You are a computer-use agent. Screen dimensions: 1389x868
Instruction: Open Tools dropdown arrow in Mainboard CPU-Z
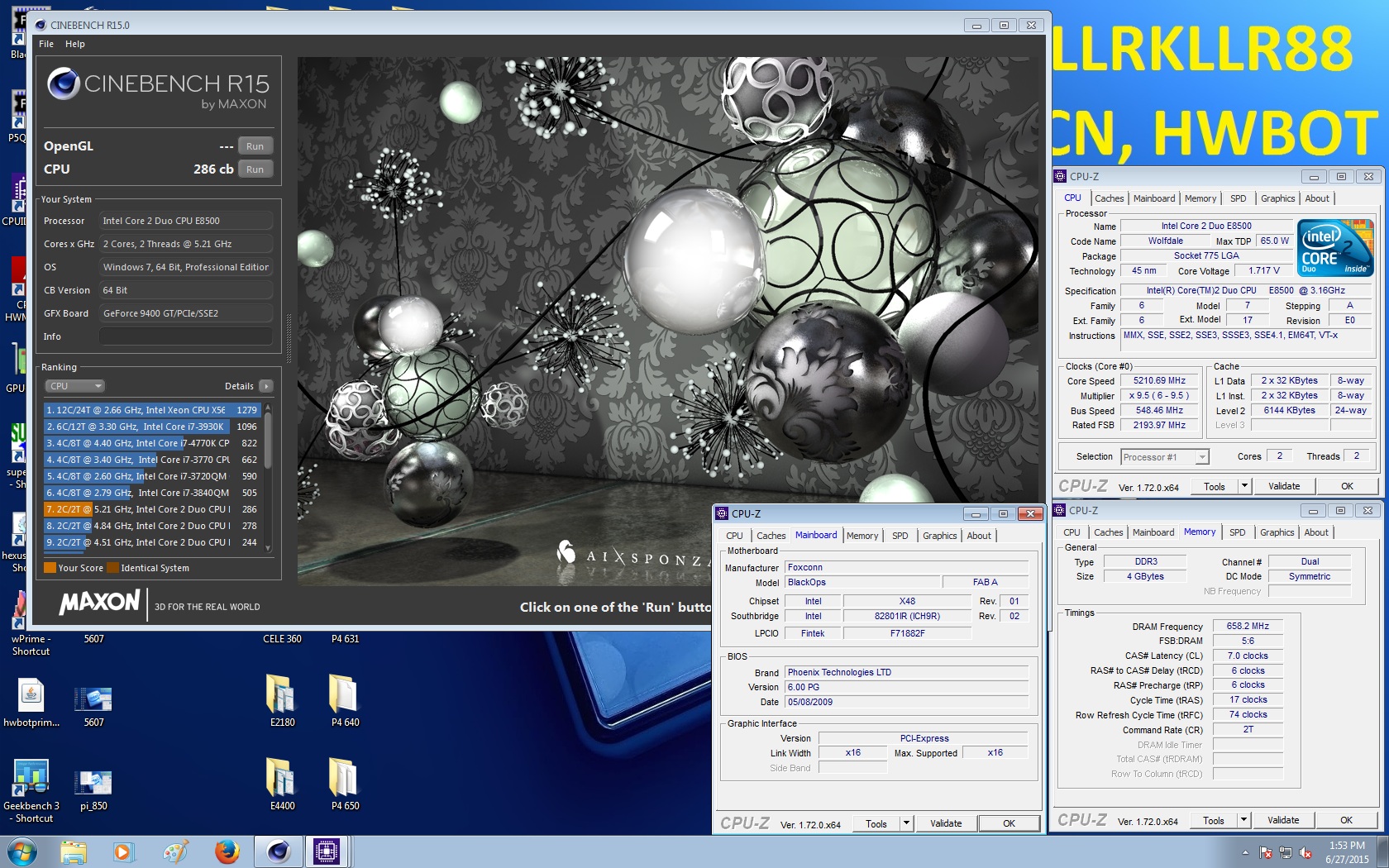906,823
